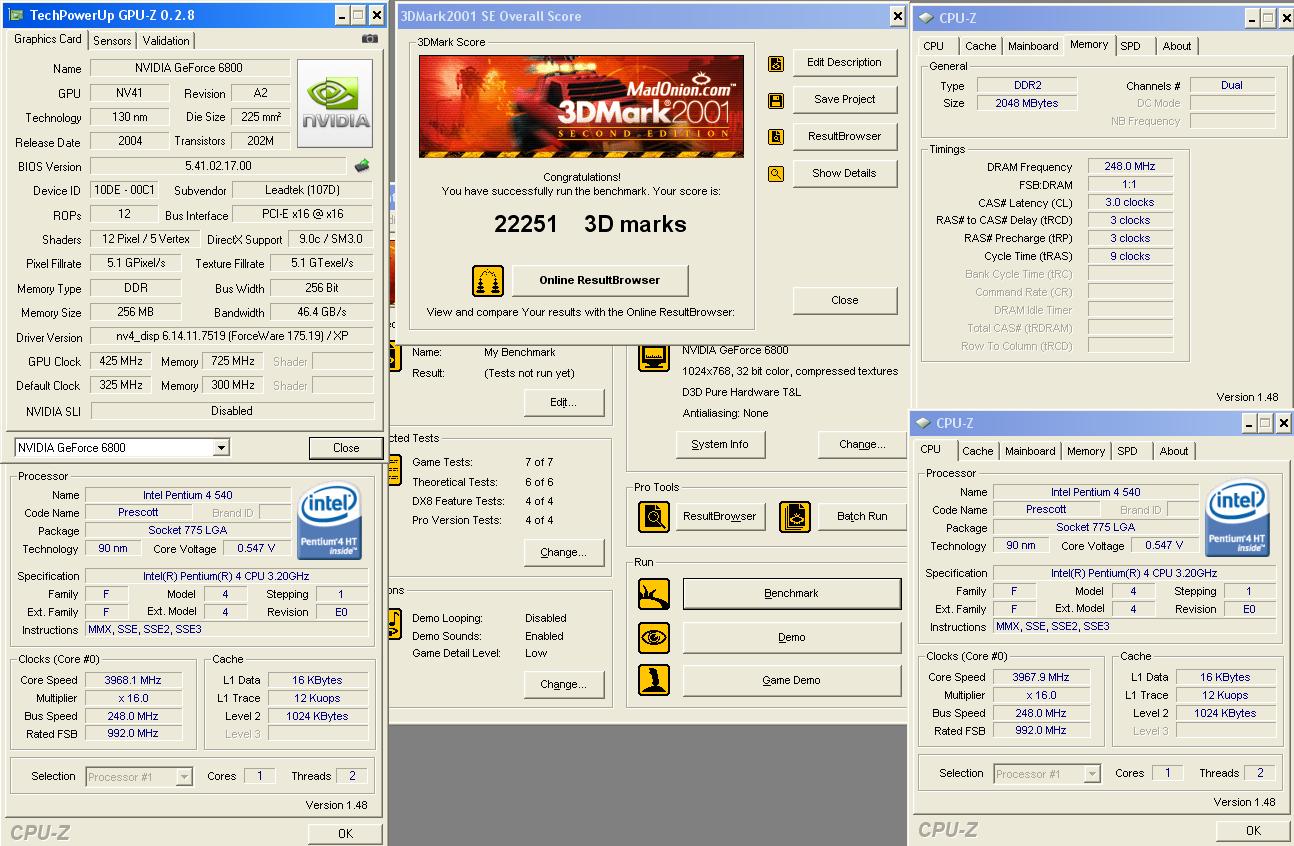Image resolution: width=1294 pixels, height=846 pixels.
Task: Click the Pro Tools ResultBrowser magnifier icon
Action: pos(654,517)
